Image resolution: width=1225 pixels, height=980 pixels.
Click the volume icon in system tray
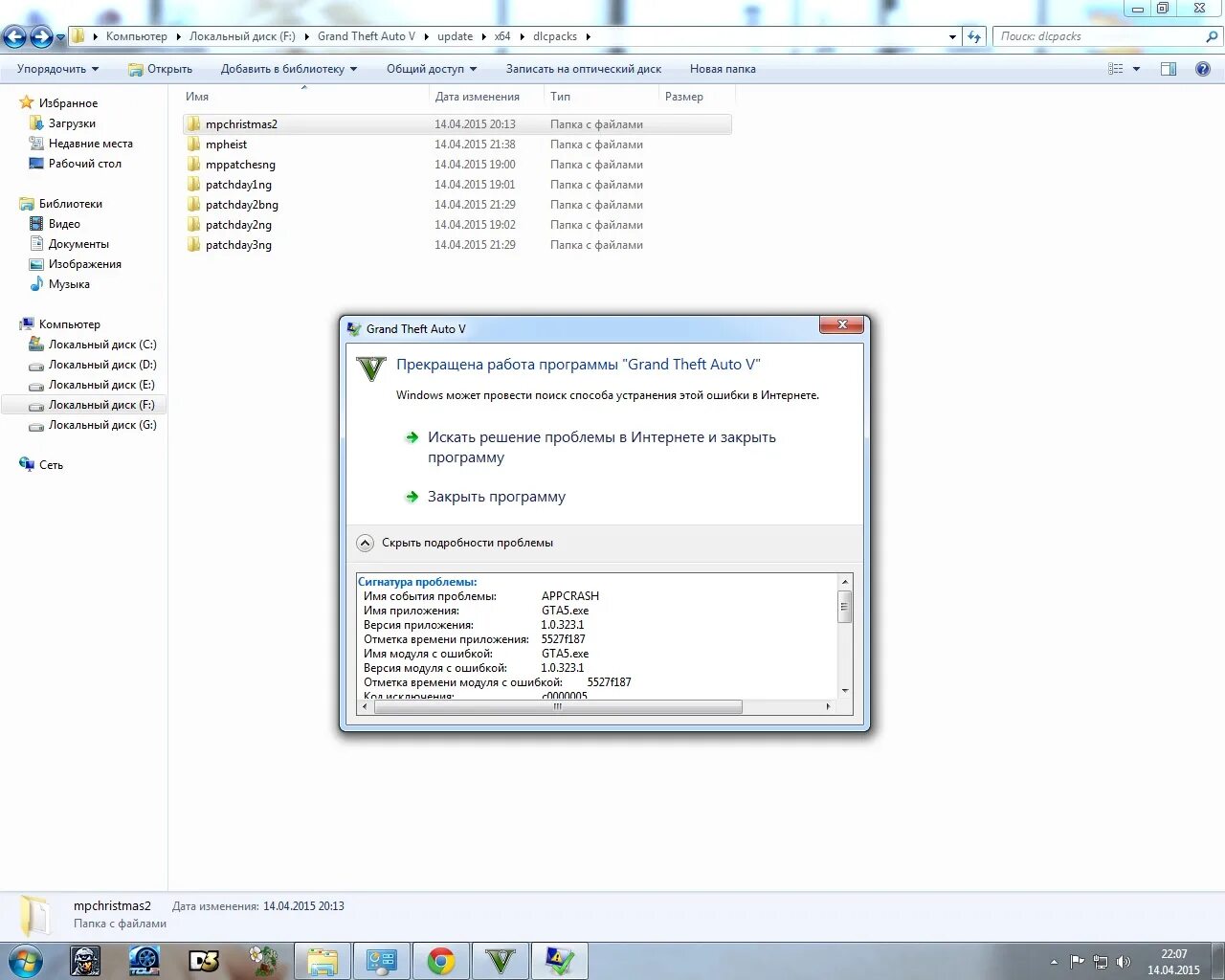coord(1123,962)
